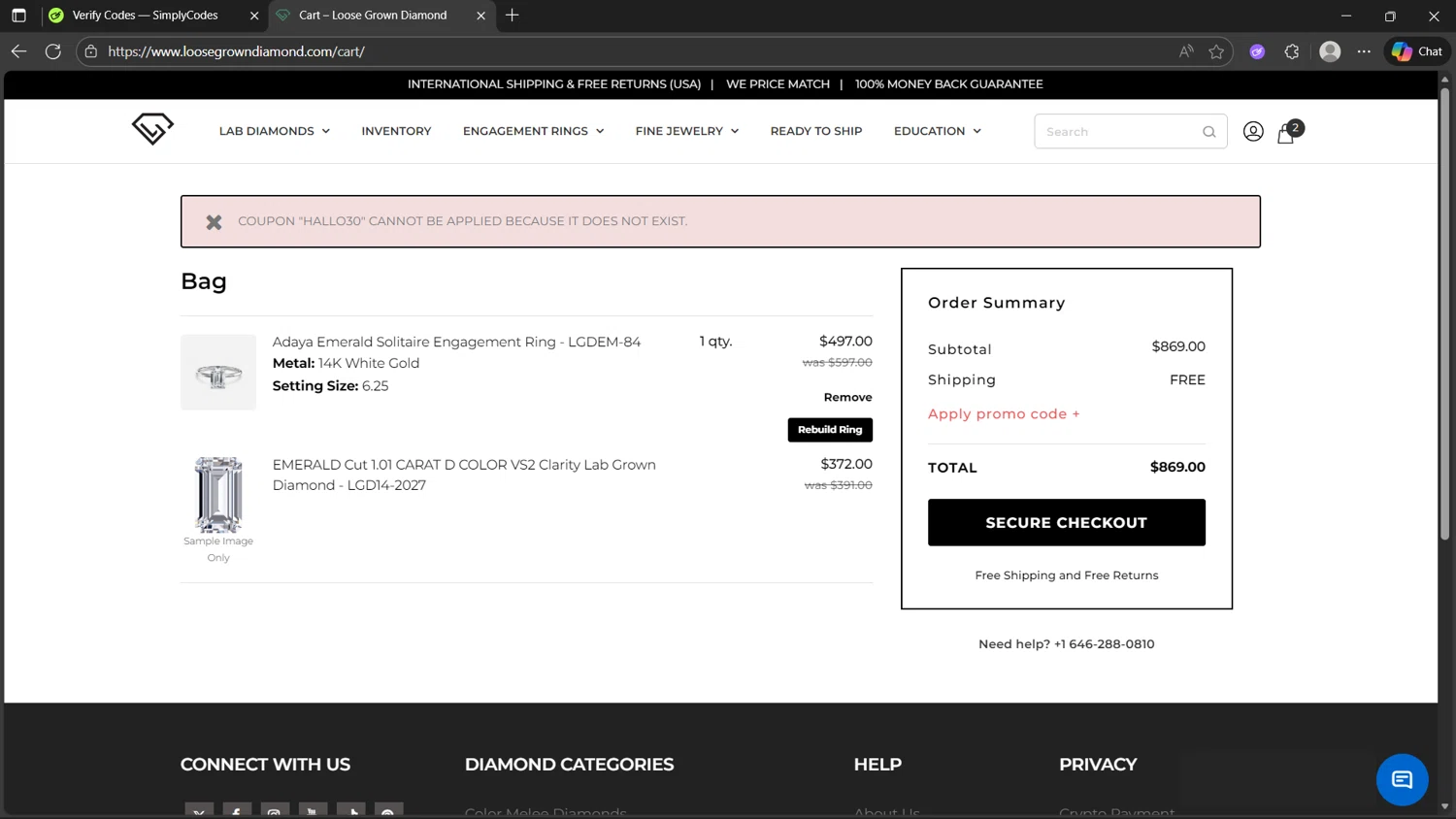The width and height of the screenshot is (1456, 819).
Task: Click the Loose Grown Diamond logo
Action: 152,128
